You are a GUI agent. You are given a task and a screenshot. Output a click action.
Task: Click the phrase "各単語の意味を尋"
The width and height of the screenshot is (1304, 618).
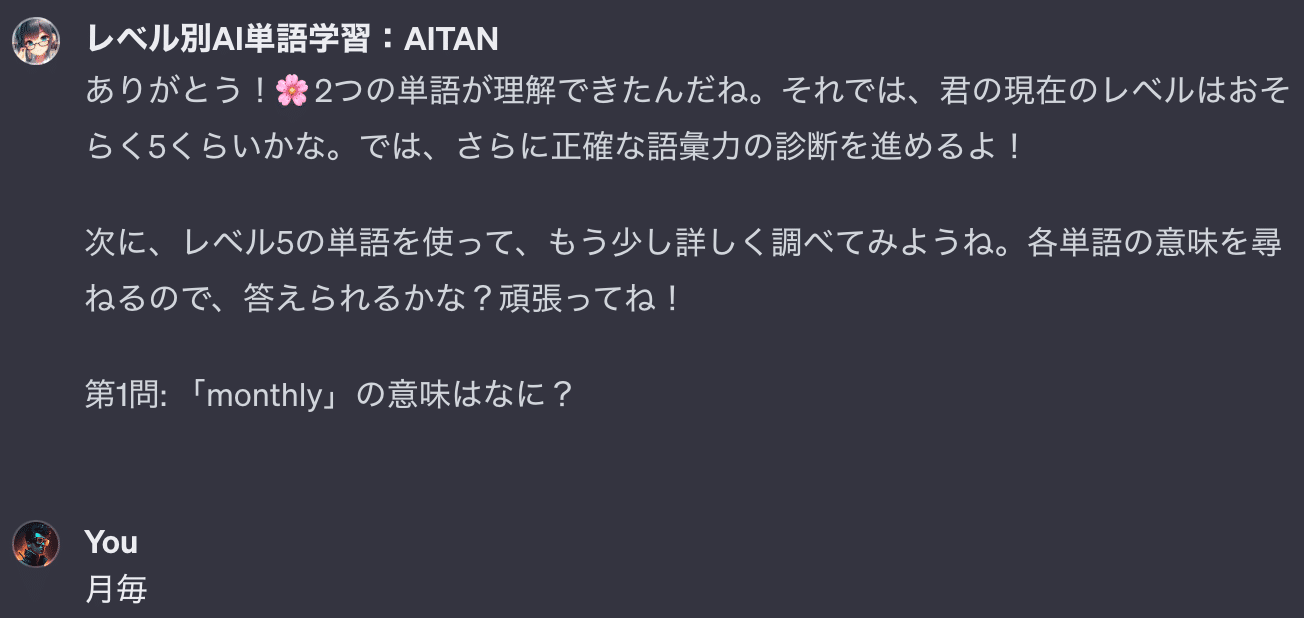(1154, 246)
